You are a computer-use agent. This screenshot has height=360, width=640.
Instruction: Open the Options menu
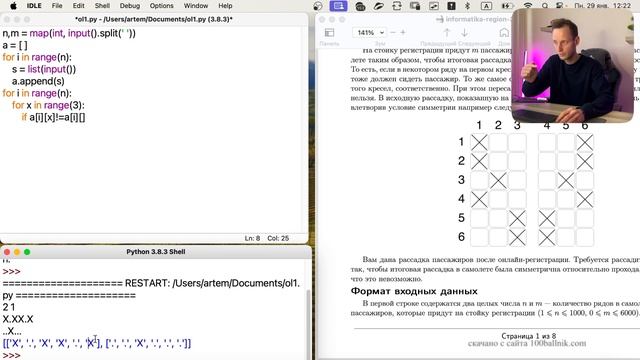tap(162, 6)
